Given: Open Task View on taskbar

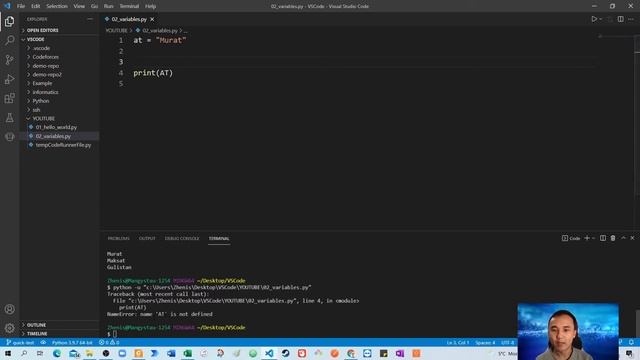Looking at the screenshot, I should [40, 353].
